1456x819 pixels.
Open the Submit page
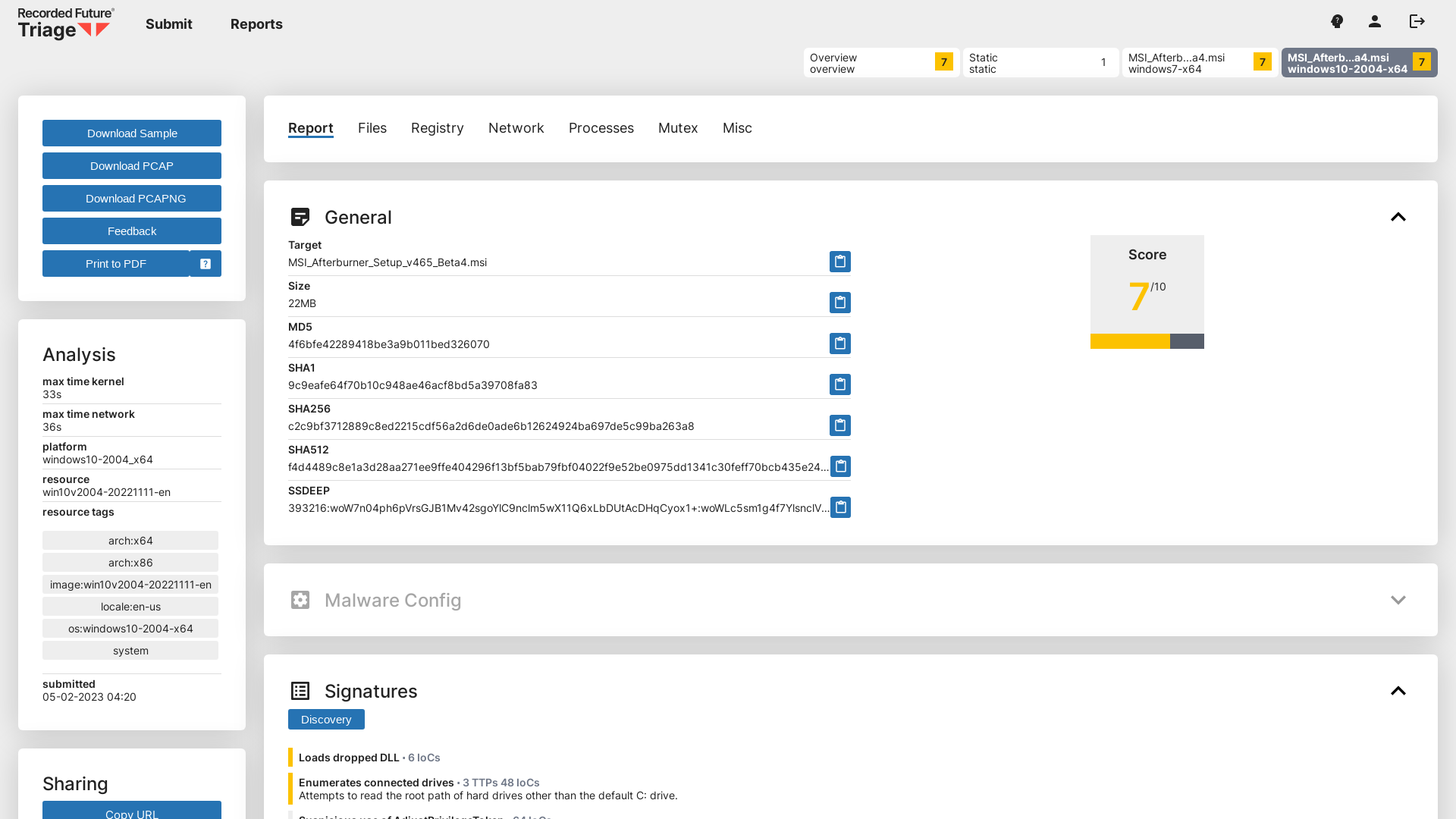tap(169, 24)
